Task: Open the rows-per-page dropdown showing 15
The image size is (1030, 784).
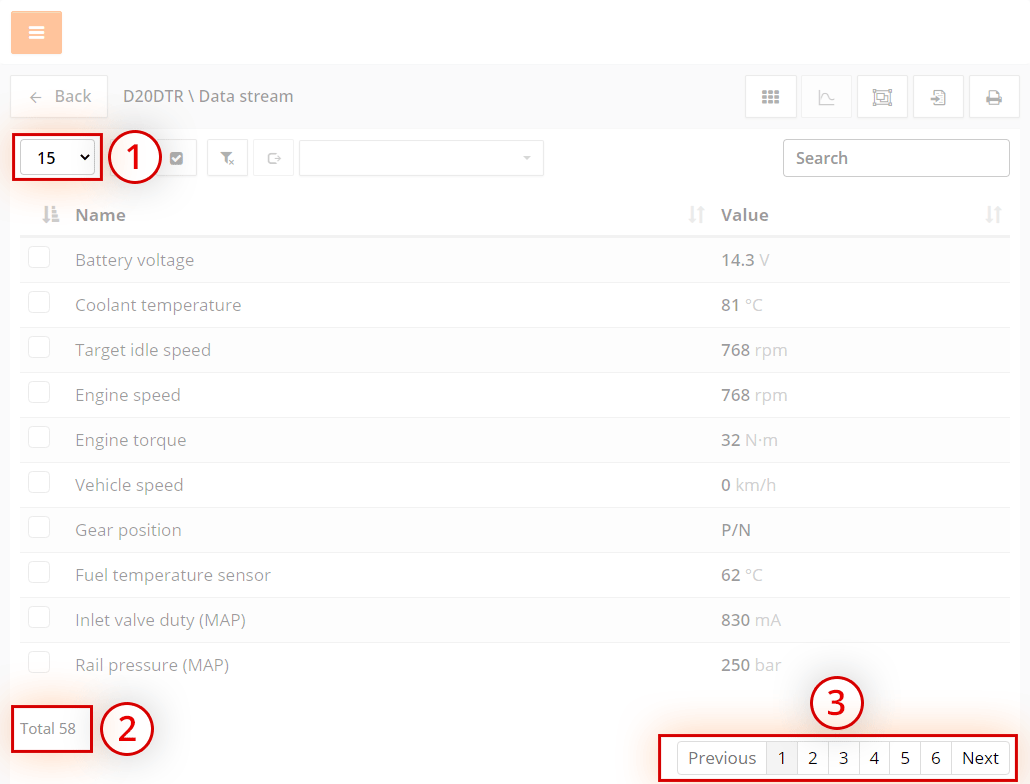Action: (x=58, y=158)
